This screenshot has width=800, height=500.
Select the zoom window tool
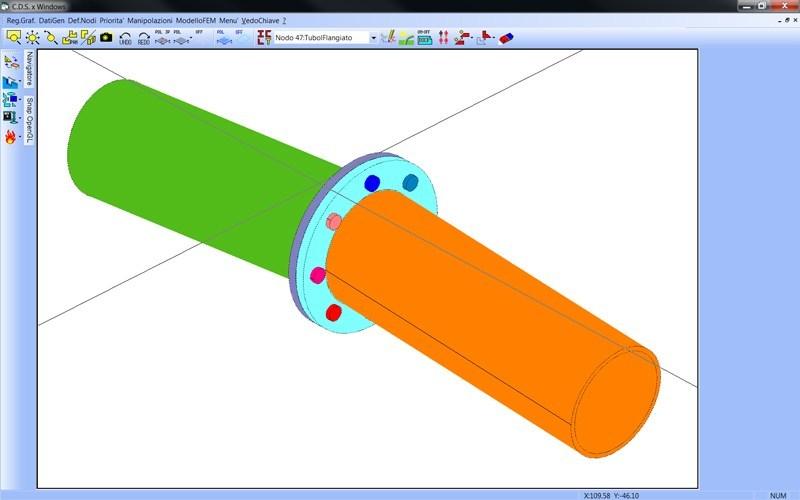pyautogui.click(x=14, y=37)
